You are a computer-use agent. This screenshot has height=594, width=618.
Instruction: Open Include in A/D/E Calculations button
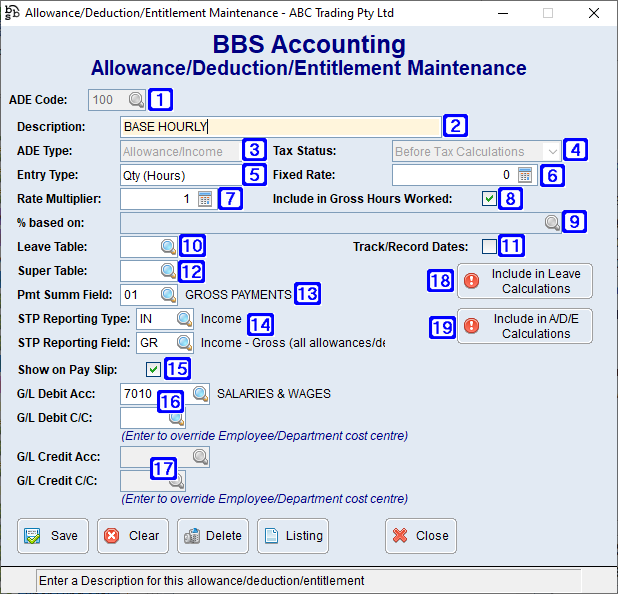(x=525, y=326)
